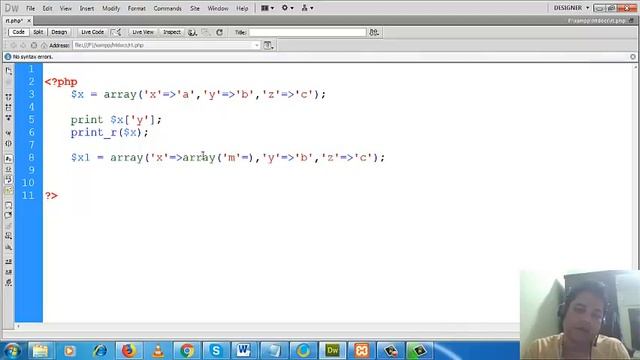Click Balance Braces icon

[x=9, y=143]
